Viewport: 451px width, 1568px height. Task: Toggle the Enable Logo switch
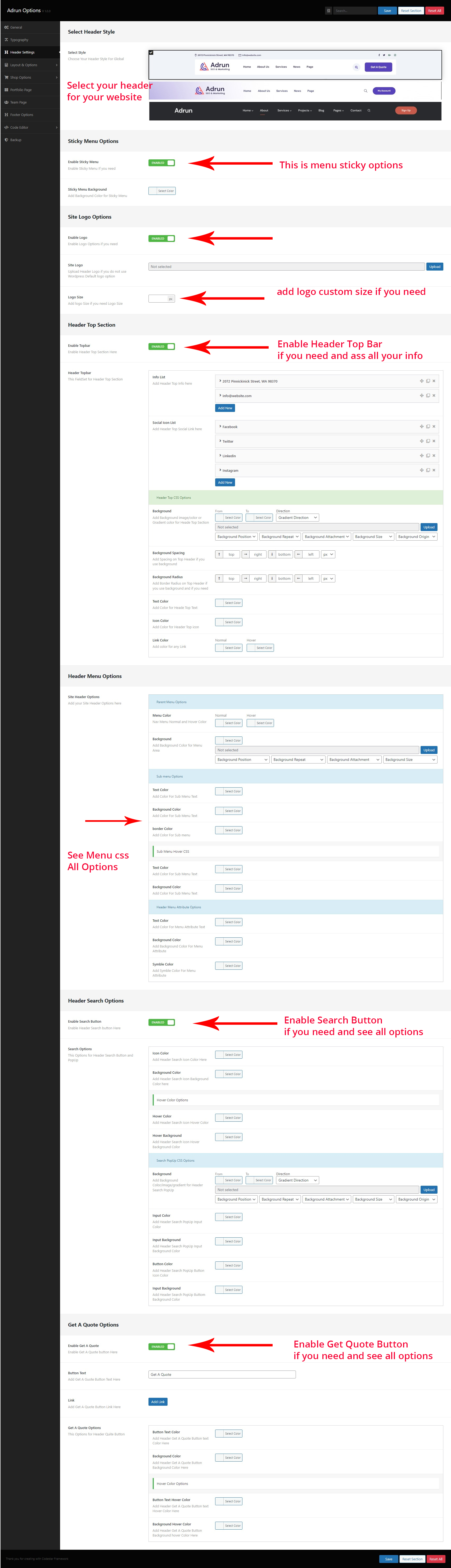point(162,239)
